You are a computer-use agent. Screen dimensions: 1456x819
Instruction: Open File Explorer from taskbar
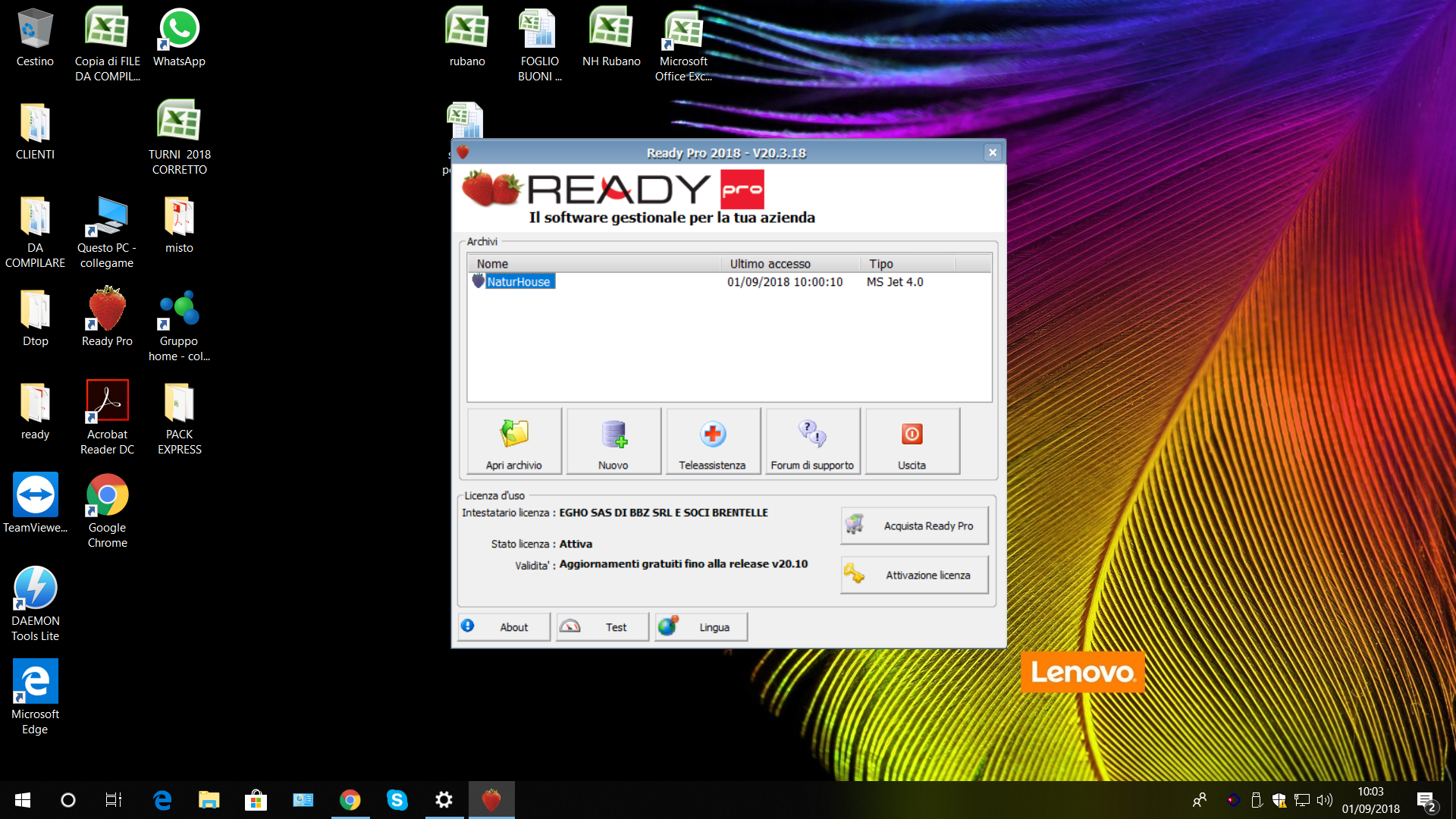click(x=209, y=800)
